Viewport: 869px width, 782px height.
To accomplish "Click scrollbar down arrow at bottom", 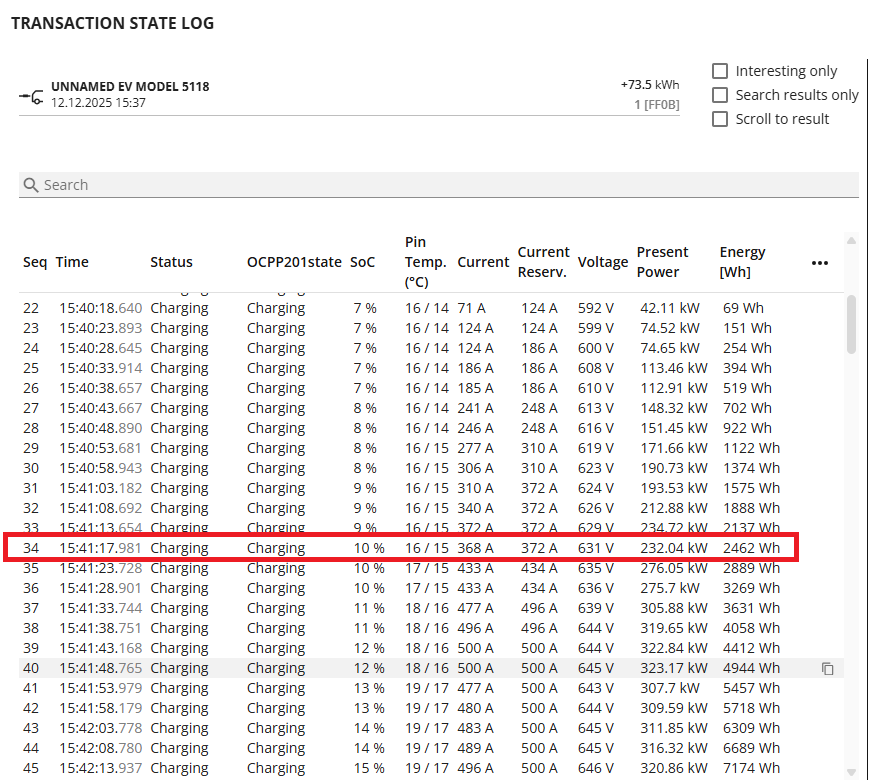I will (x=851, y=771).
